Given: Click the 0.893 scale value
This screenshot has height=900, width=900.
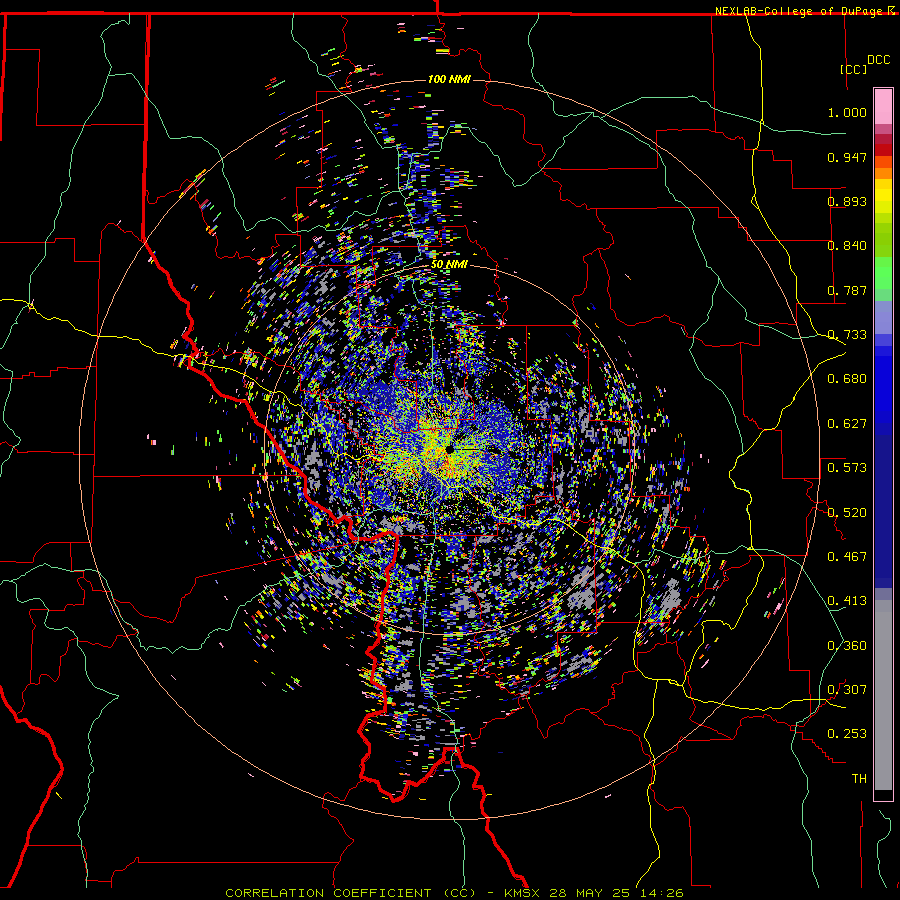Looking at the screenshot, I should (x=847, y=201).
